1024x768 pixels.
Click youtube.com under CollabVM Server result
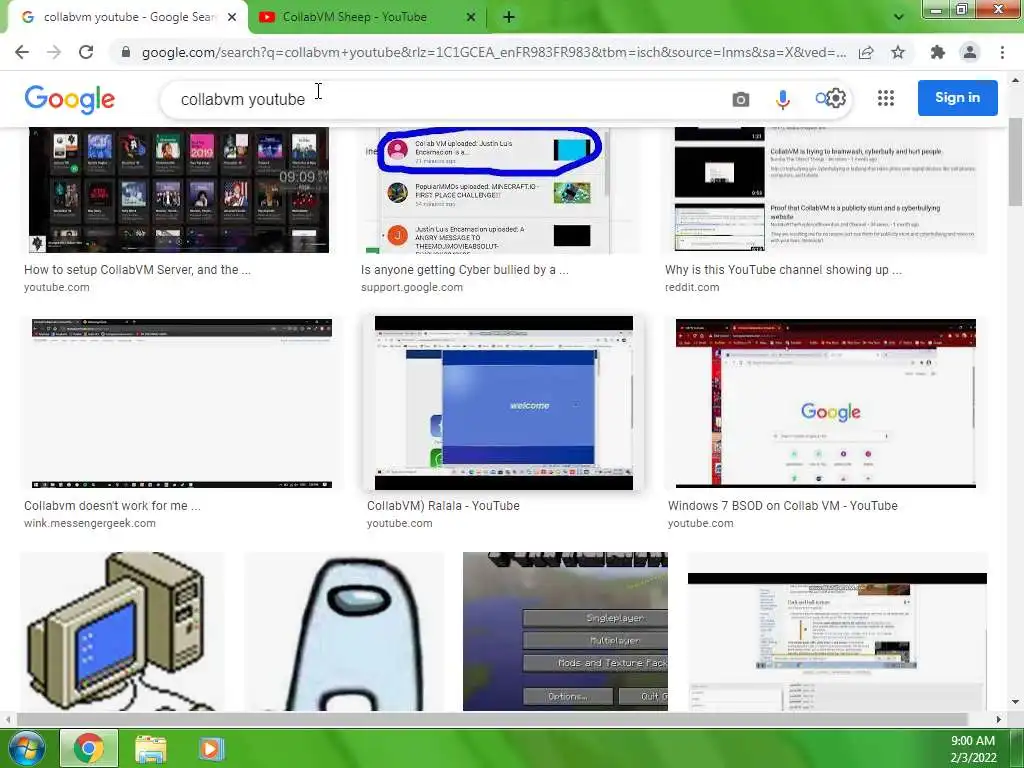click(57, 287)
